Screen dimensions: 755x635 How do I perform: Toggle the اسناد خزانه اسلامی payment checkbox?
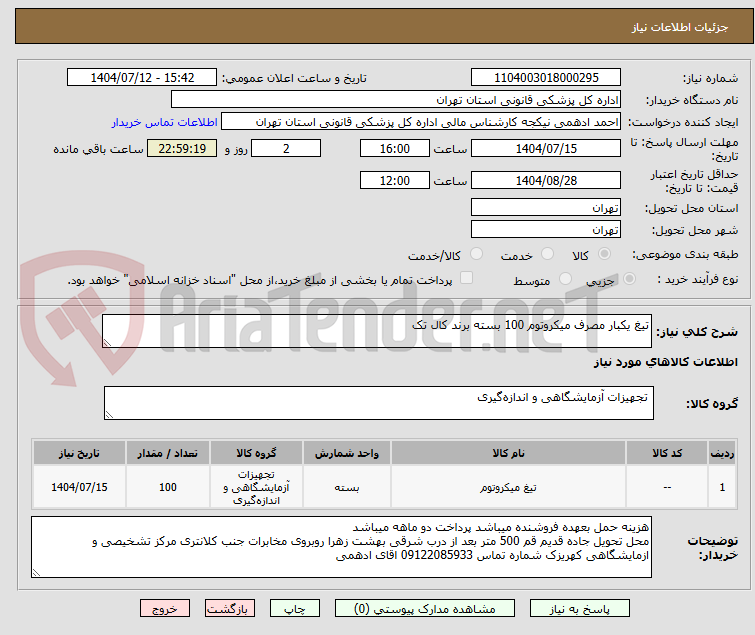click(x=467, y=278)
